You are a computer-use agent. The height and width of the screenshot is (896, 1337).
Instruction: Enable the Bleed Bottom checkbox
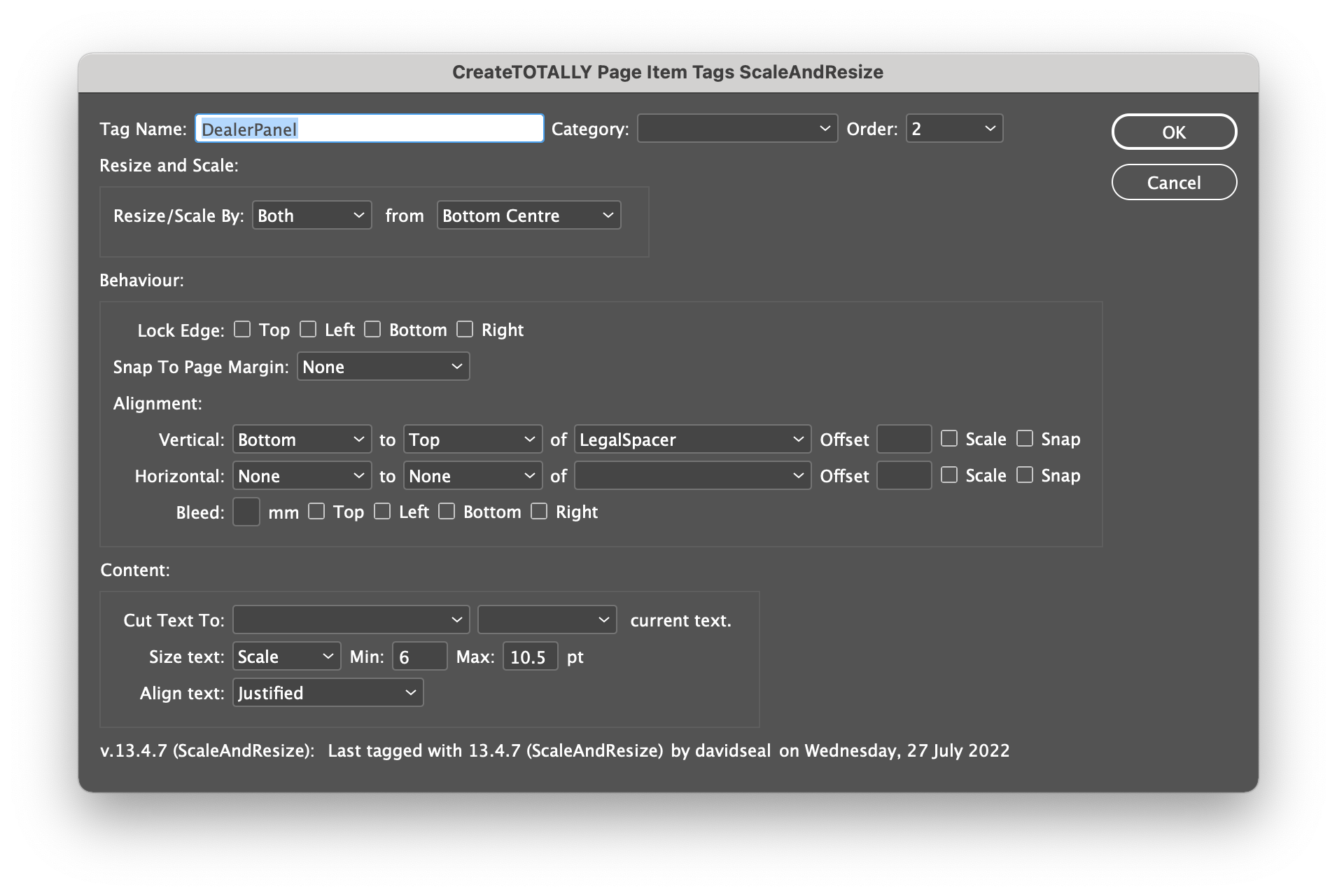pyautogui.click(x=447, y=511)
